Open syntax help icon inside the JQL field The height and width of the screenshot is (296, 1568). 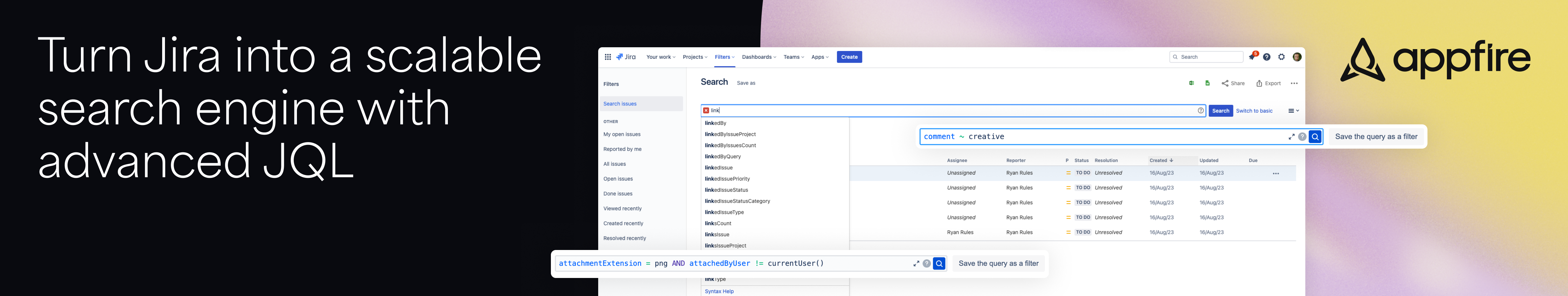1200,111
